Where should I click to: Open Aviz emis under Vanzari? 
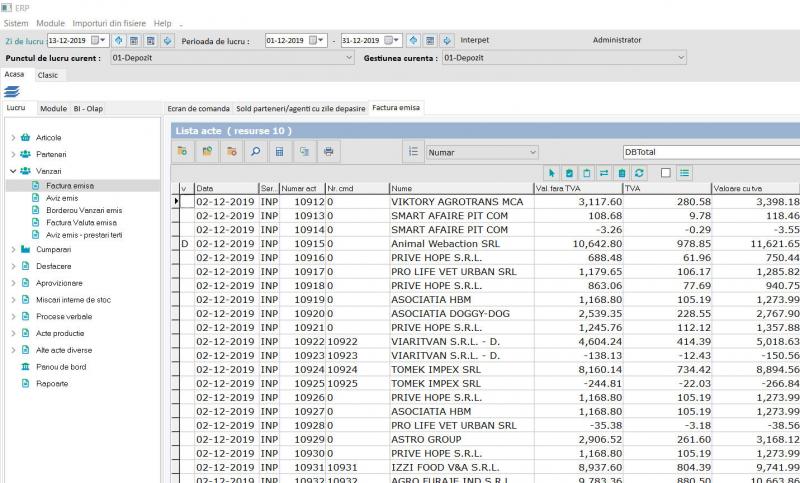62,198
